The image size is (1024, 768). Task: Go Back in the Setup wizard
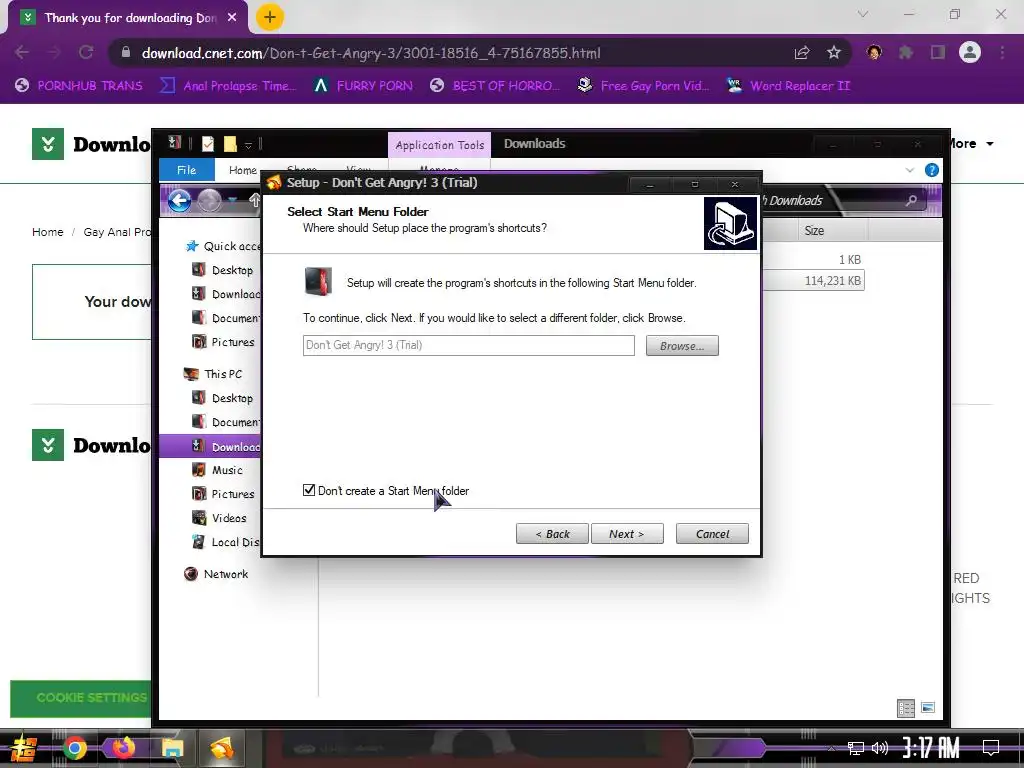coord(552,534)
